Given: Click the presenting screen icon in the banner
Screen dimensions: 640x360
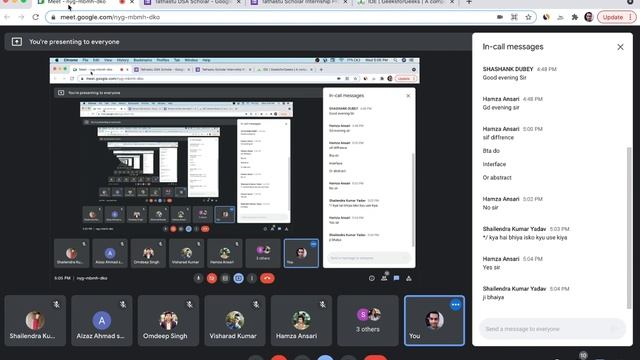Looking at the screenshot, I should pos(17,42).
